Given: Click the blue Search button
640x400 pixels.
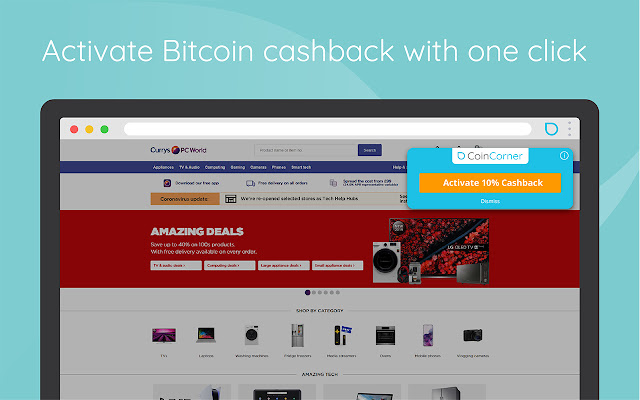Looking at the screenshot, I should pos(370,150).
